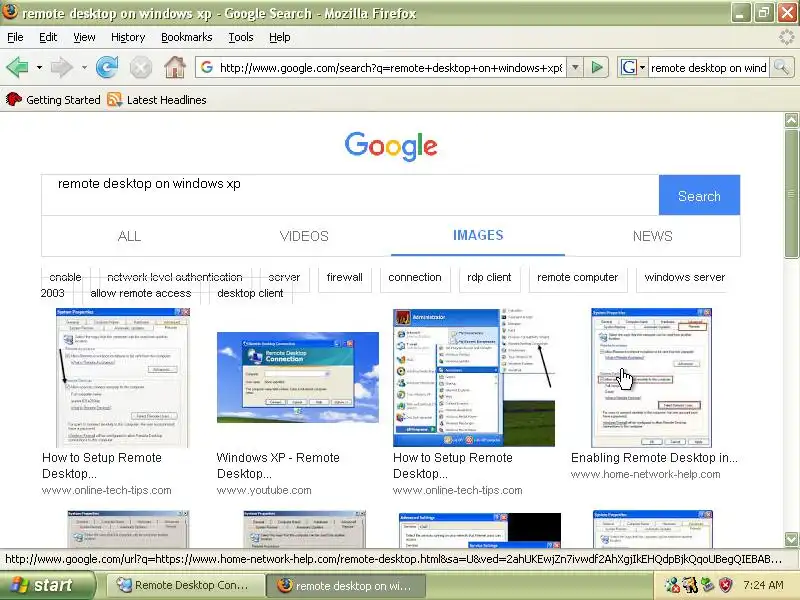Go back with the green Back arrow

pyautogui.click(x=17, y=67)
